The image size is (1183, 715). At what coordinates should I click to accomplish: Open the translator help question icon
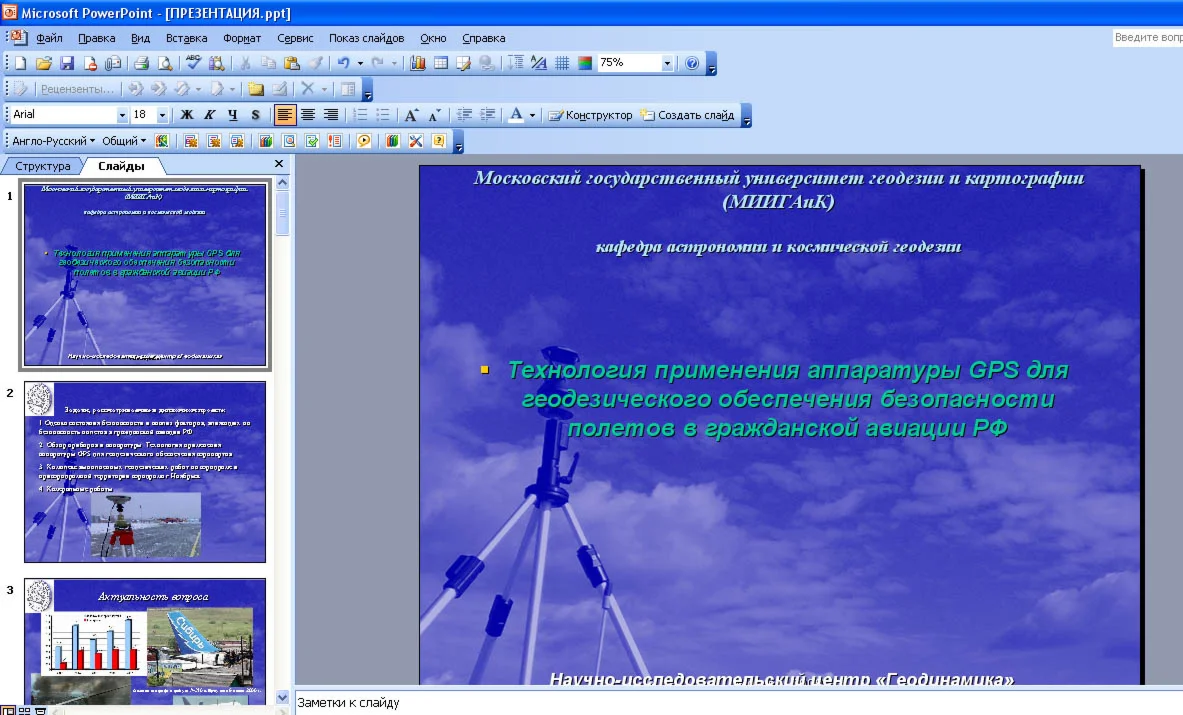(x=438, y=141)
